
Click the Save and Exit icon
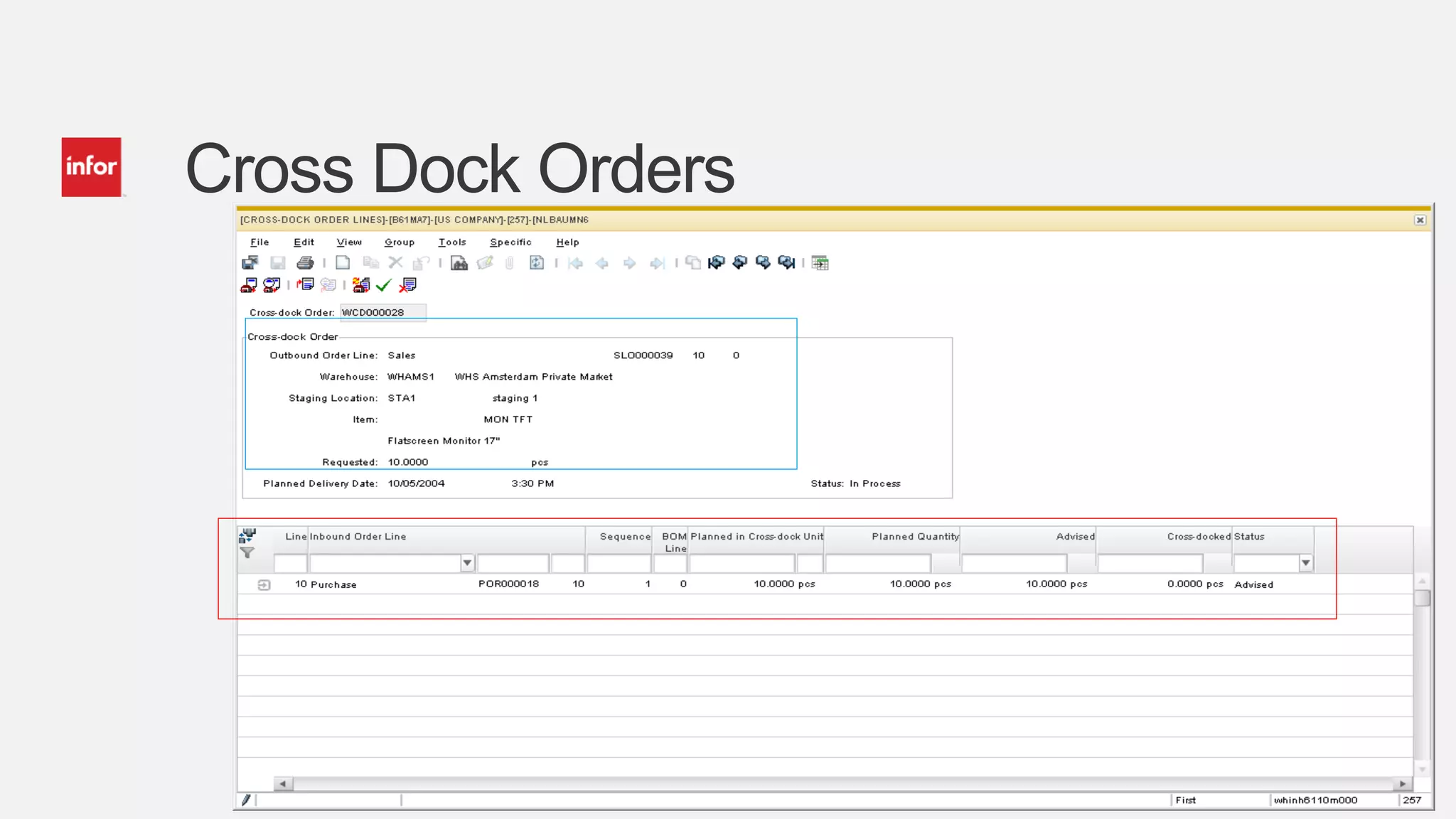(250, 263)
